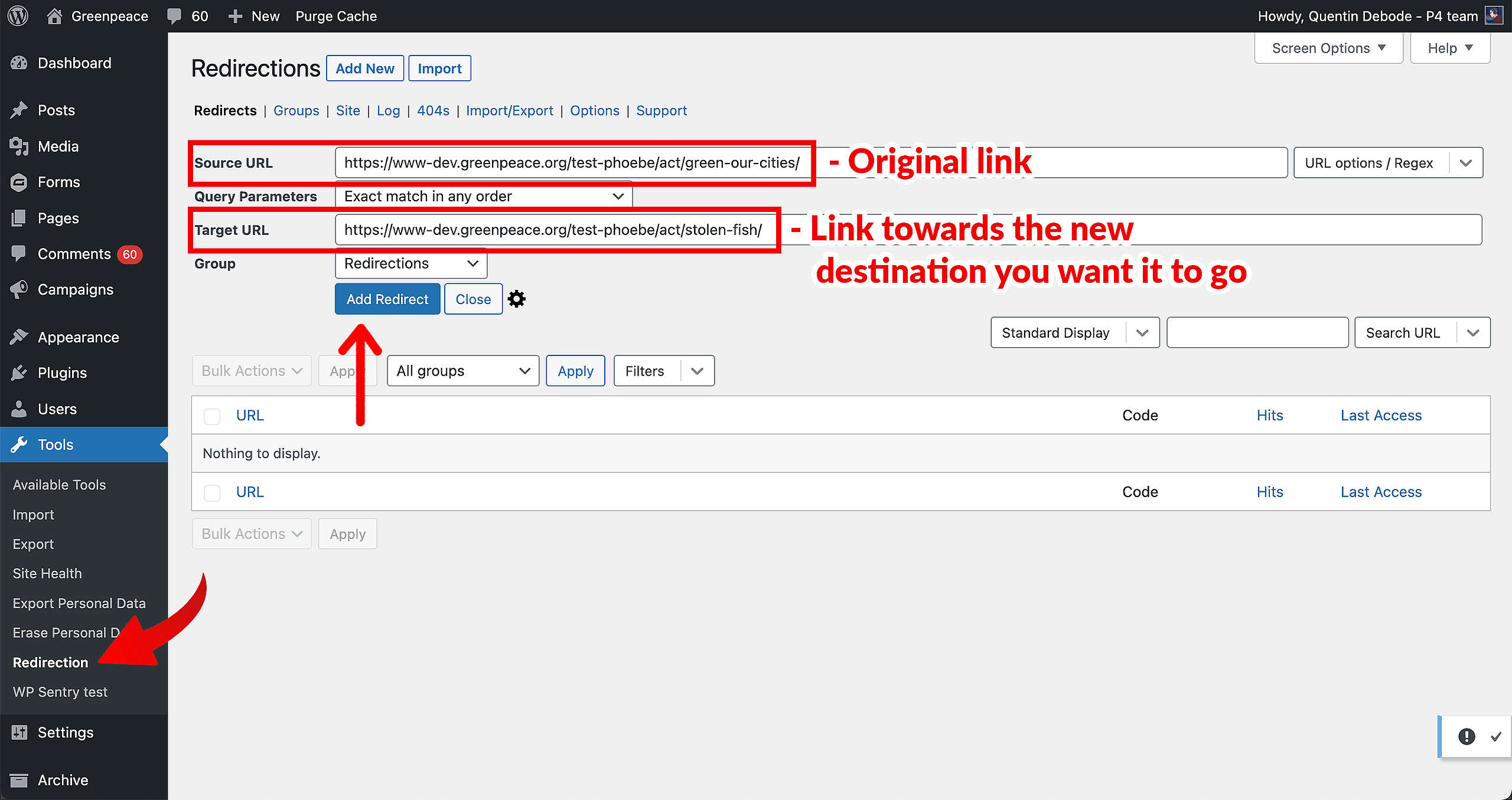Toggle select-all checkbox in table footer
The width and height of the screenshot is (1512, 800).
[x=212, y=492]
